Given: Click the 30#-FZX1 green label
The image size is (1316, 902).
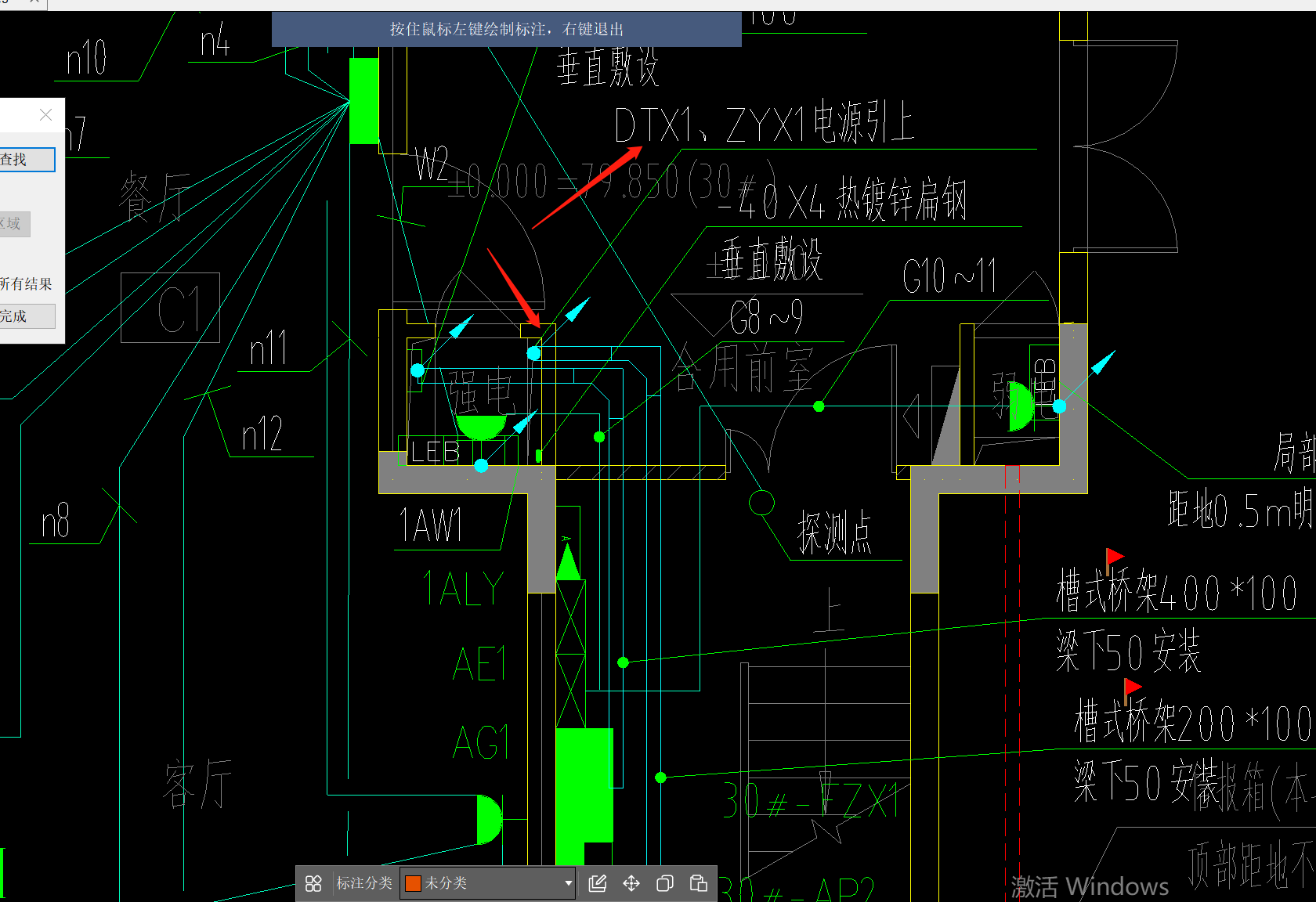Looking at the screenshot, I should (x=810, y=800).
